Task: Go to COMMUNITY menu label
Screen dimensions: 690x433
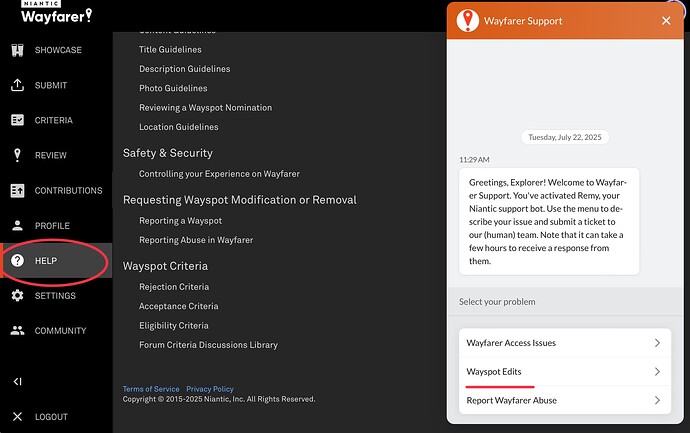Action: [x=61, y=331]
